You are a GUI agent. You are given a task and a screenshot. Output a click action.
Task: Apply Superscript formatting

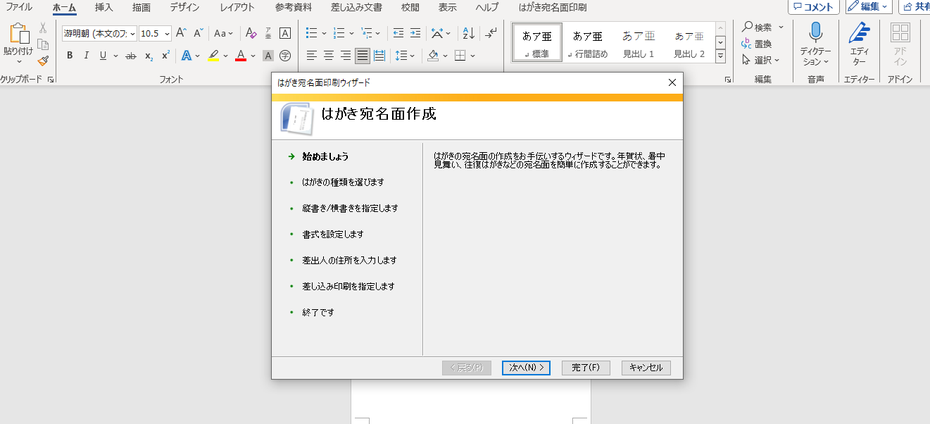point(165,56)
